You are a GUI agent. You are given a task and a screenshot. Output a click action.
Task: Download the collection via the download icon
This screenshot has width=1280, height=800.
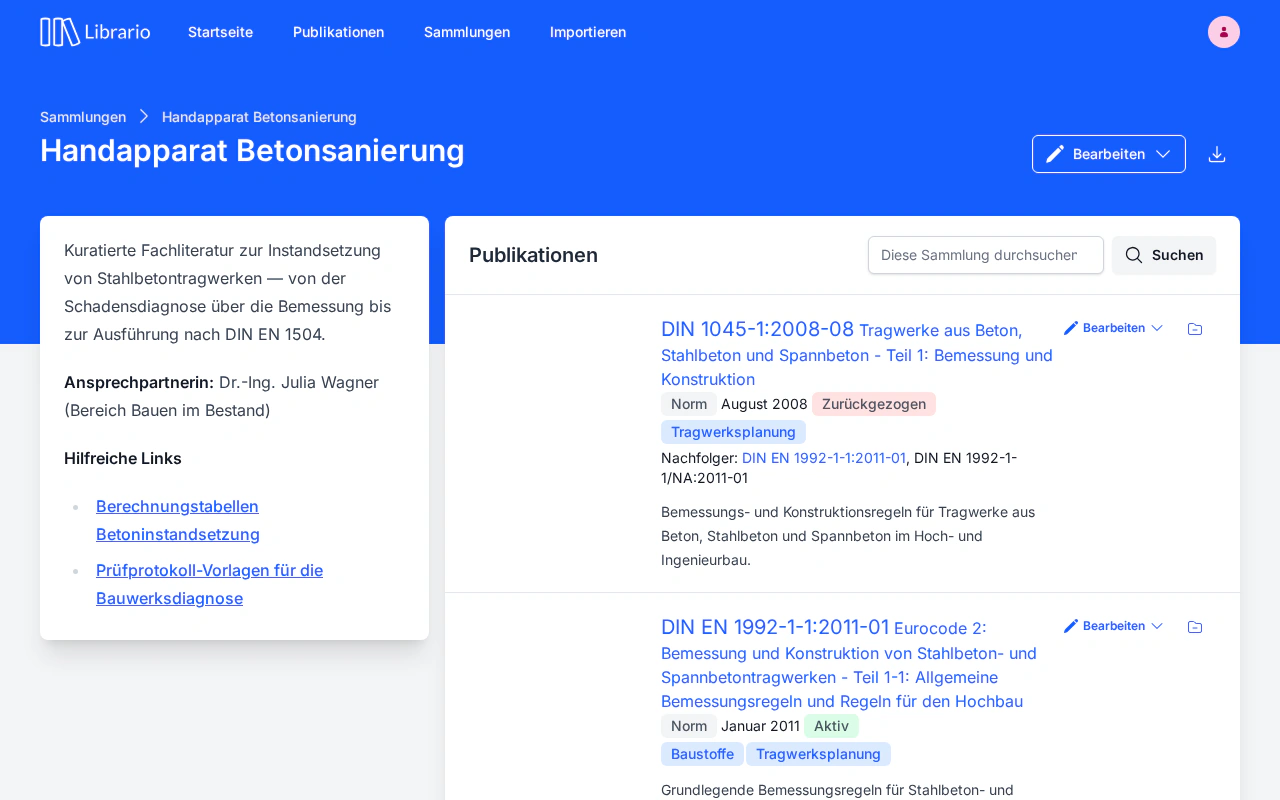click(1217, 154)
